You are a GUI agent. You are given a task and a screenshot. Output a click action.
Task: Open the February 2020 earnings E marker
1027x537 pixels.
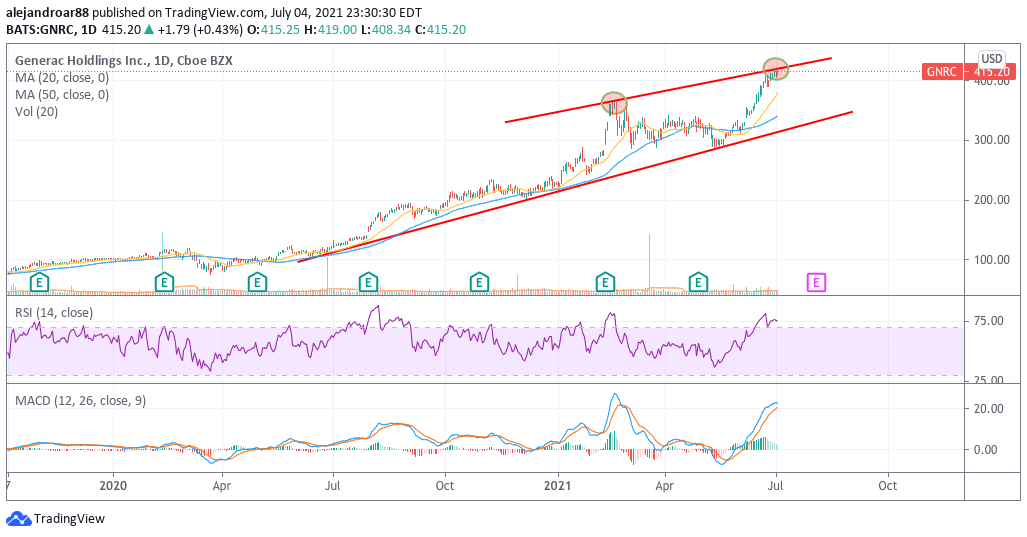pos(164,283)
